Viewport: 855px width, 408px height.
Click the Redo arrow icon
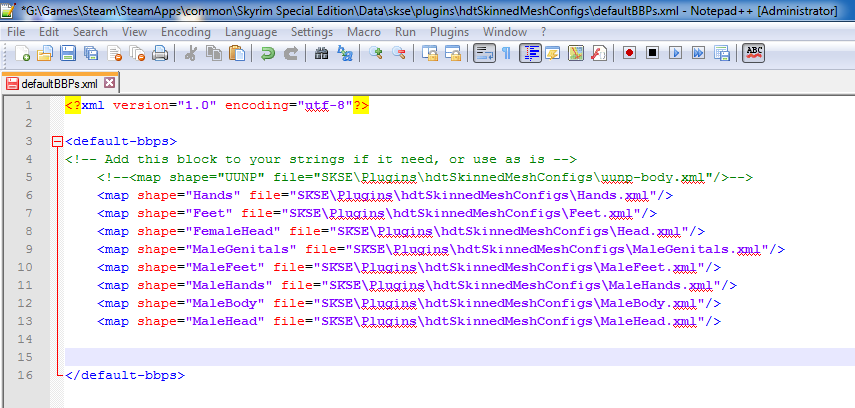291,53
